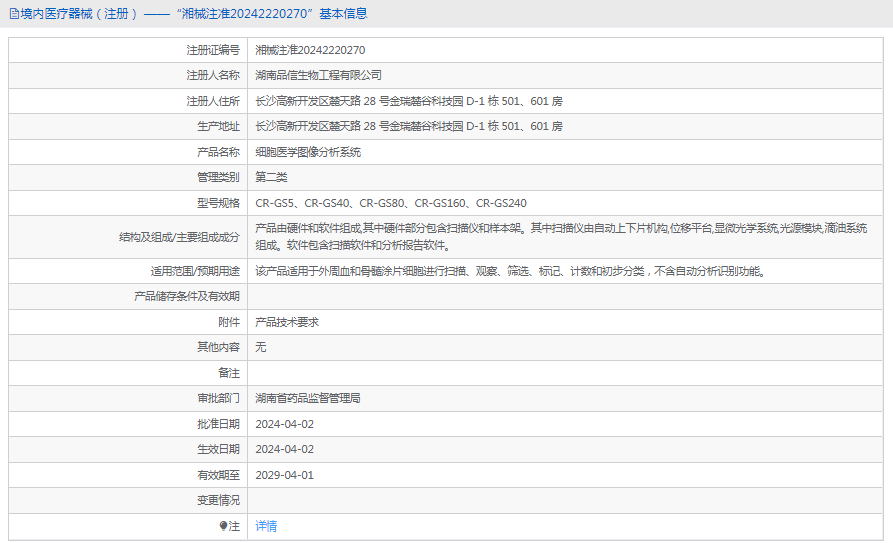Viewport: 893px width, 543px height.
Task: Click the 批准日期 value 2024-04-02
Action: point(285,424)
